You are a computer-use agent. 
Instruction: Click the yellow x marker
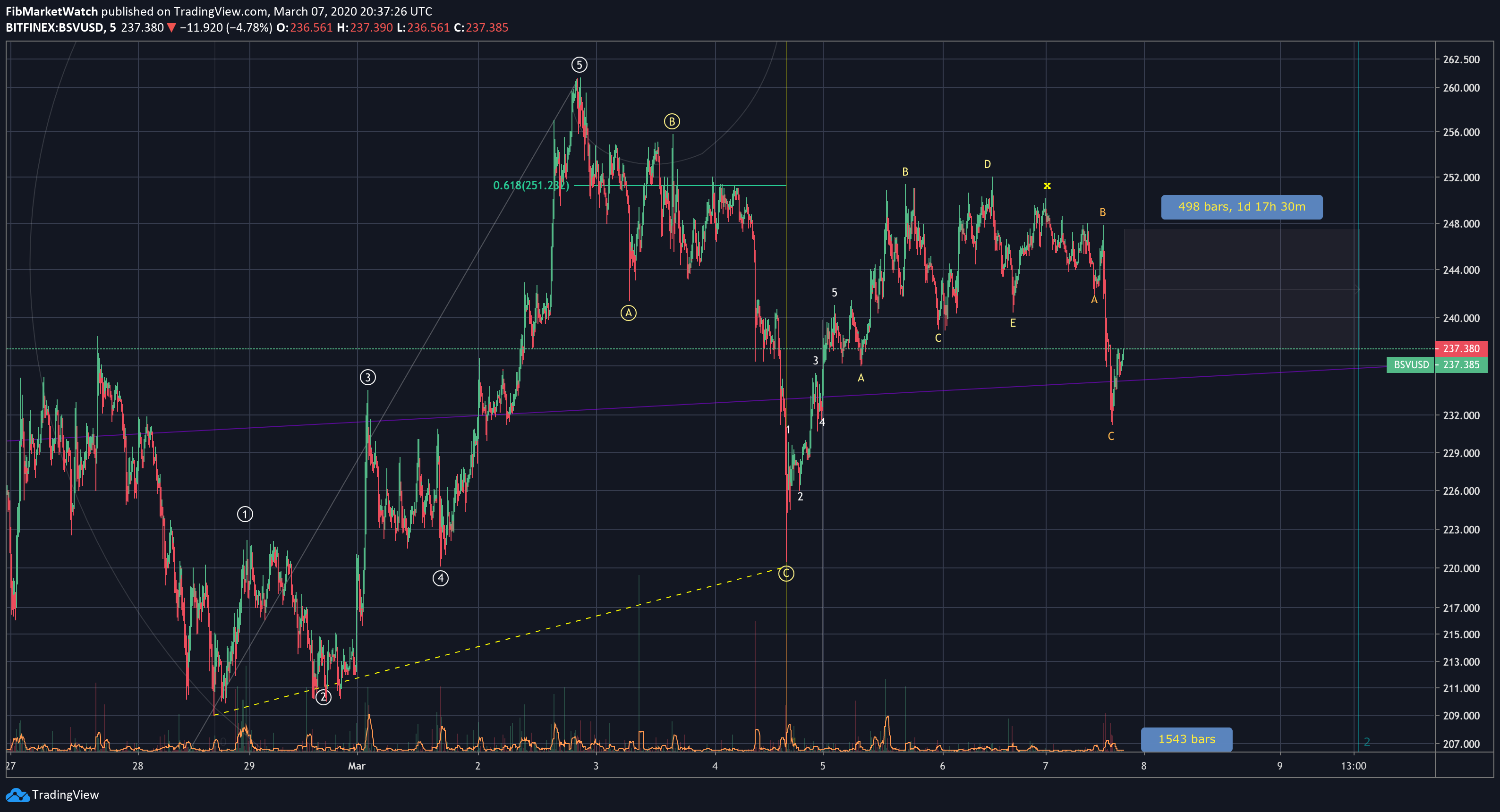click(x=1047, y=186)
